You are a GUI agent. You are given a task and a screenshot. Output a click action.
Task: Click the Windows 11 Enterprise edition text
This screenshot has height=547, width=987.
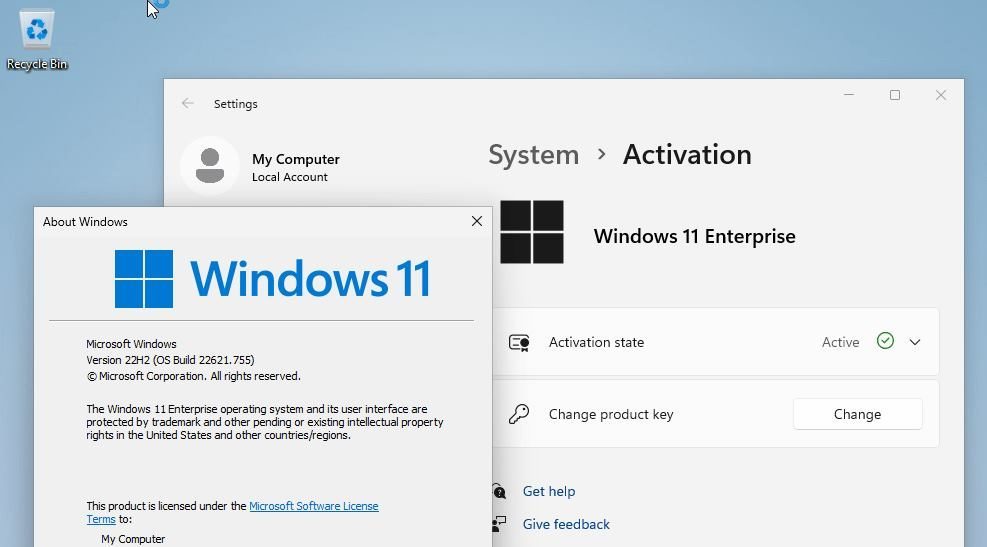[694, 236]
